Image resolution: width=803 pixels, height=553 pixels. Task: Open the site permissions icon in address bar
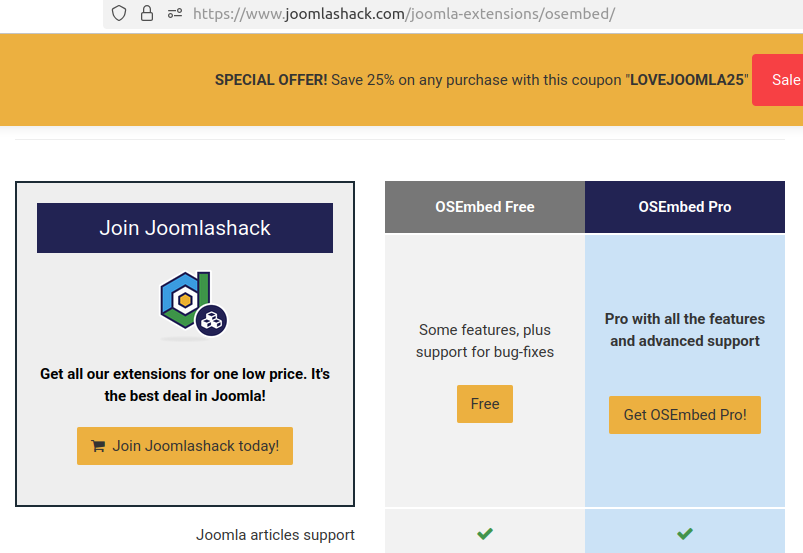175,13
